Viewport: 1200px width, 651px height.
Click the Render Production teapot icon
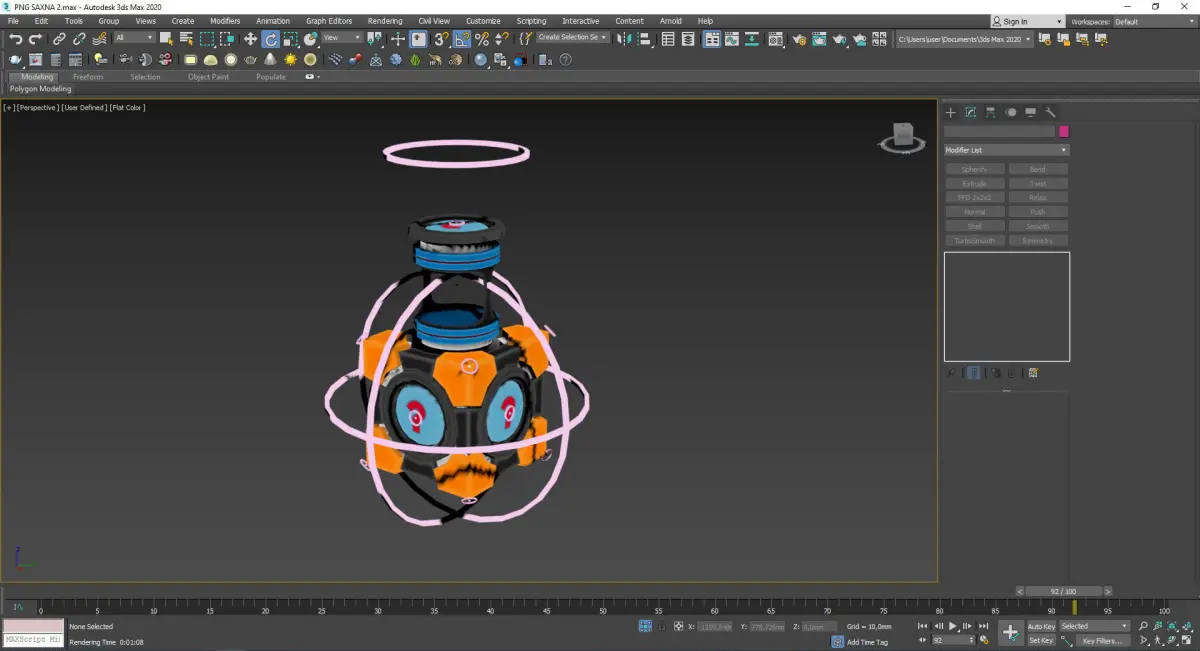pos(840,39)
